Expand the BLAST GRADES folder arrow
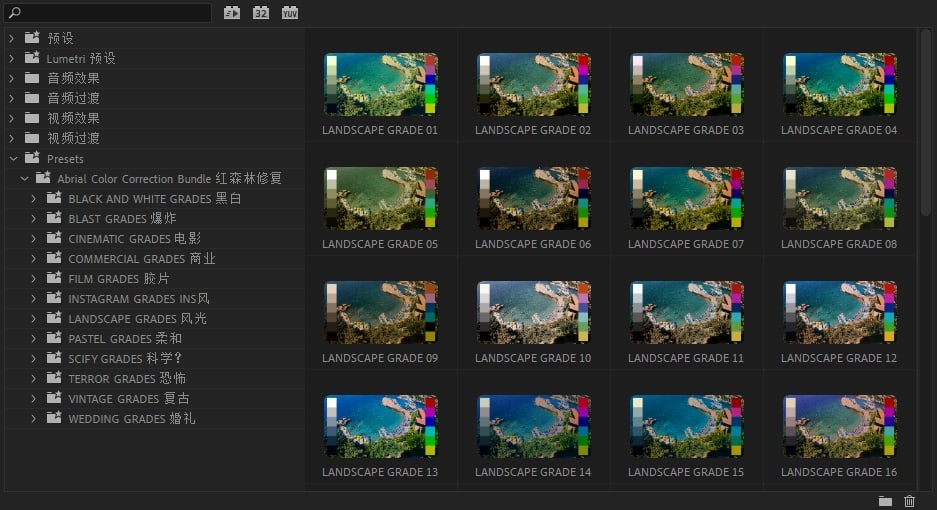 [x=33, y=218]
